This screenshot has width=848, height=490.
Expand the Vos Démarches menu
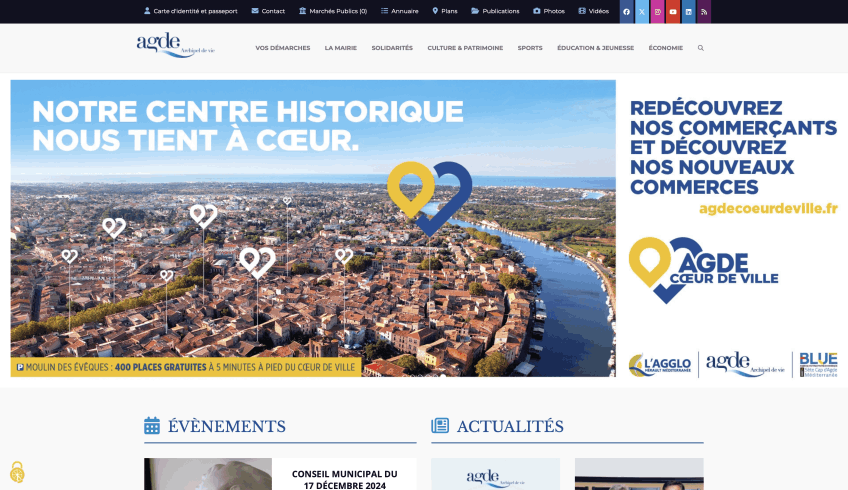283,48
